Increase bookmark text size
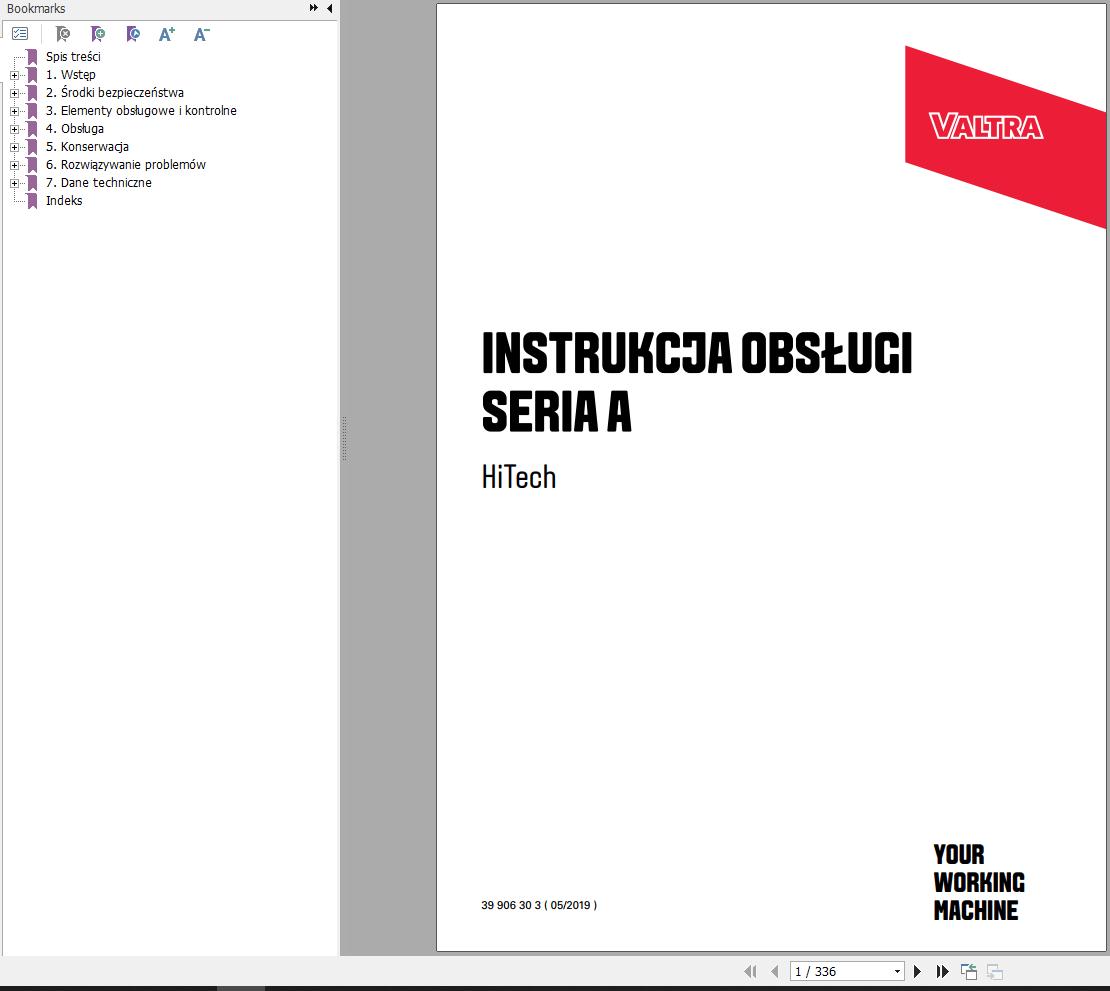1110x991 pixels. point(167,34)
